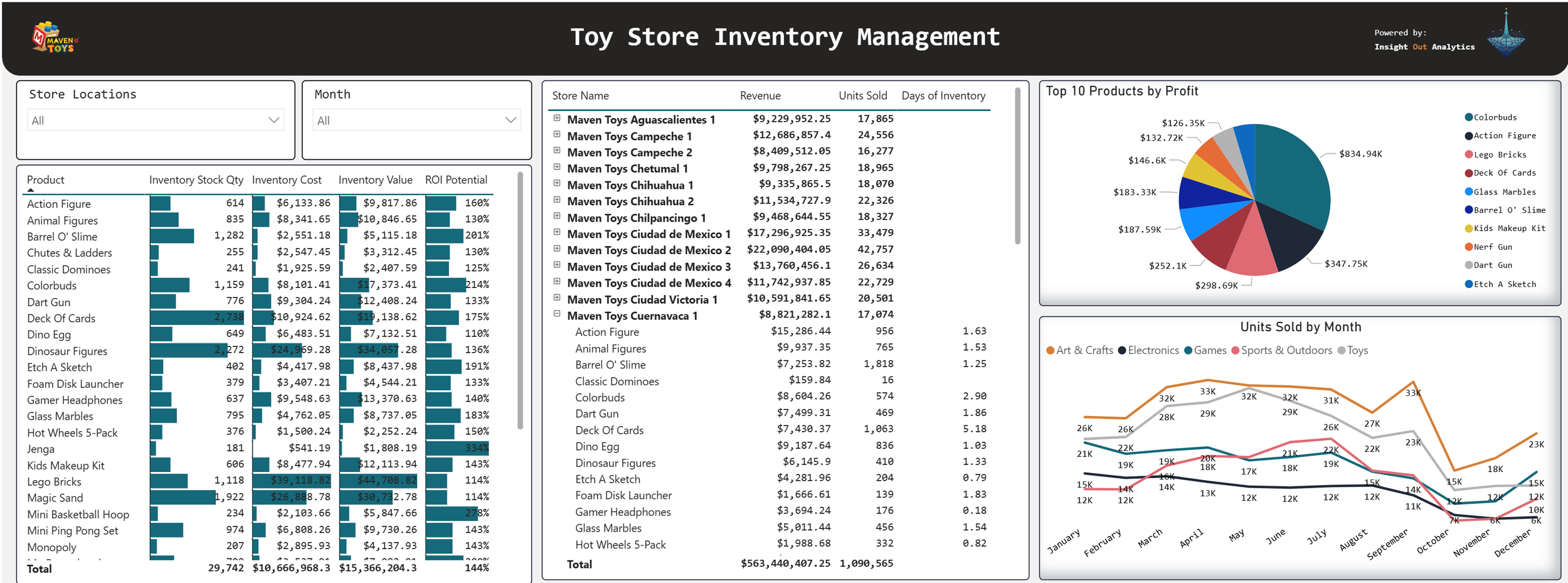Select Art & Crafts line legend
The height and width of the screenshot is (583, 1568).
tap(1079, 350)
